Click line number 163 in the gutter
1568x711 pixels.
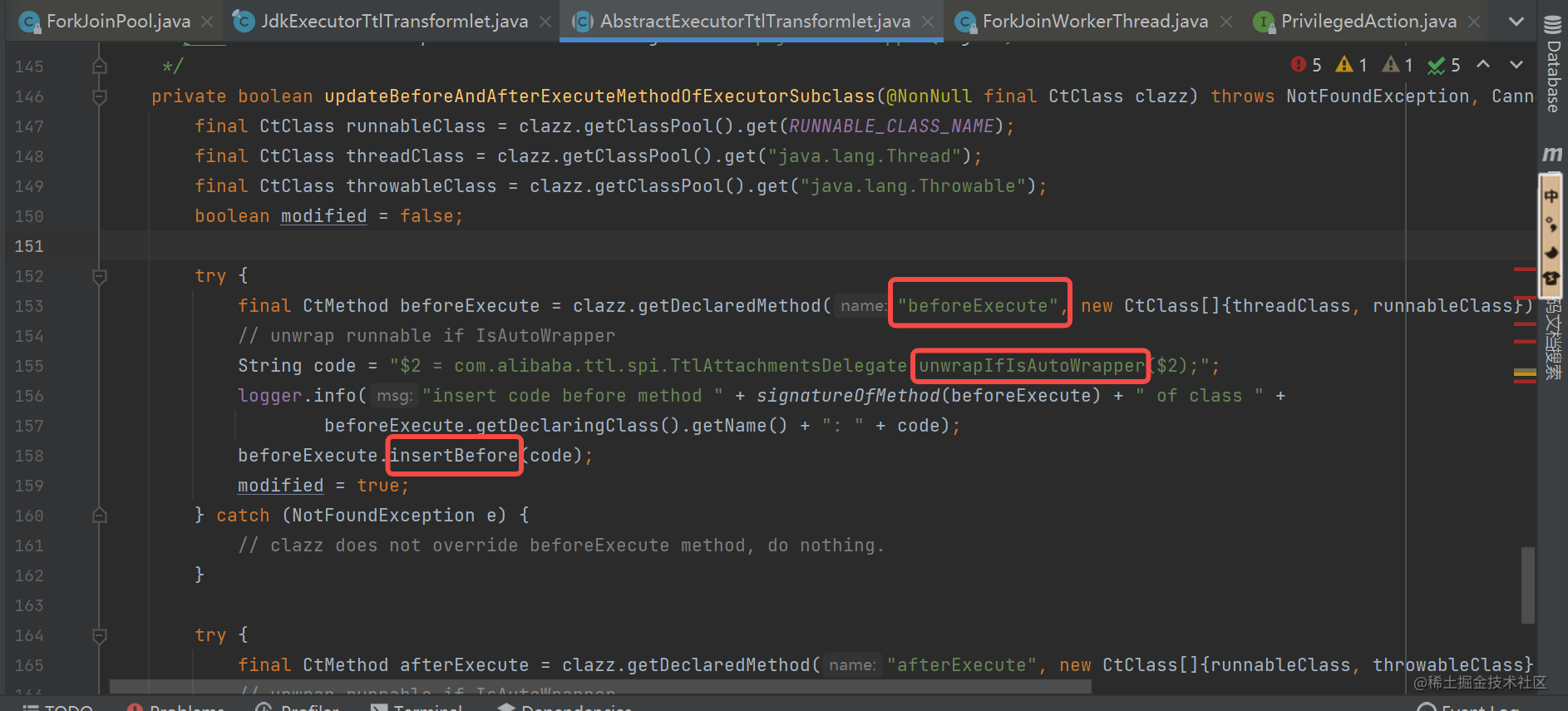click(x=28, y=605)
